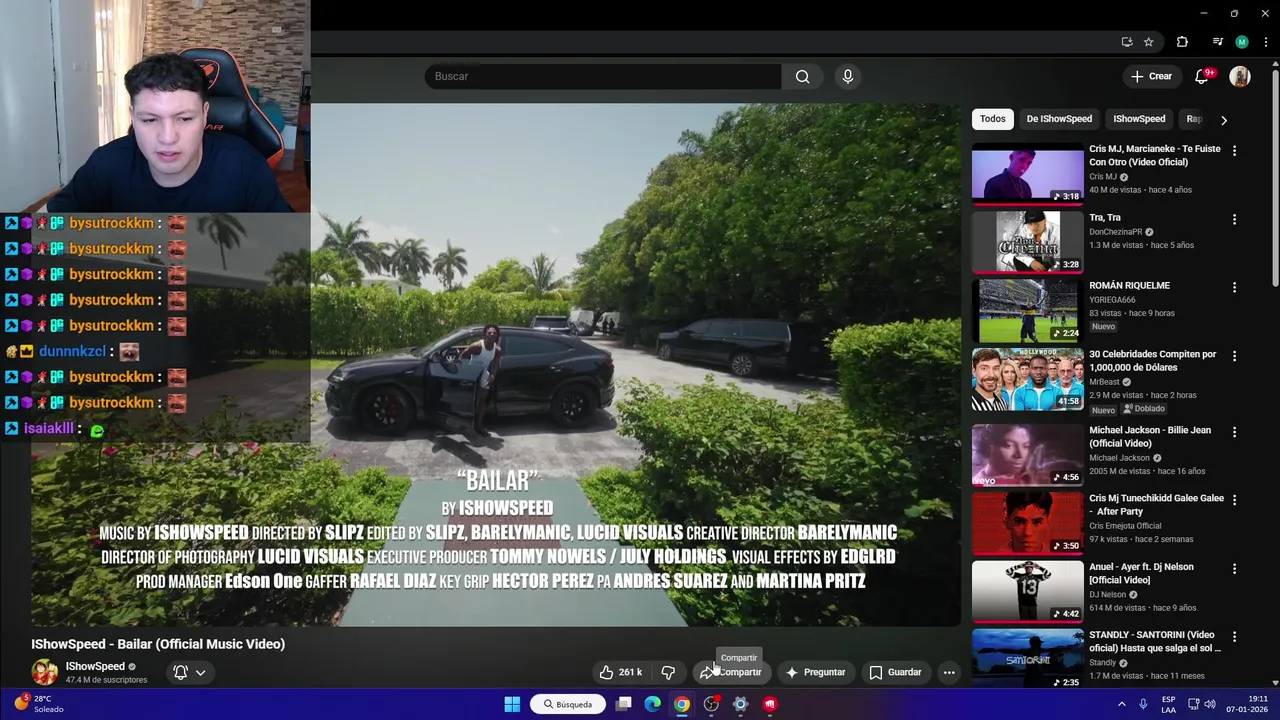The width and height of the screenshot is (1280, 720).
Task: Like the video with thumbs-up button
Action: click(x=621, y=672)
